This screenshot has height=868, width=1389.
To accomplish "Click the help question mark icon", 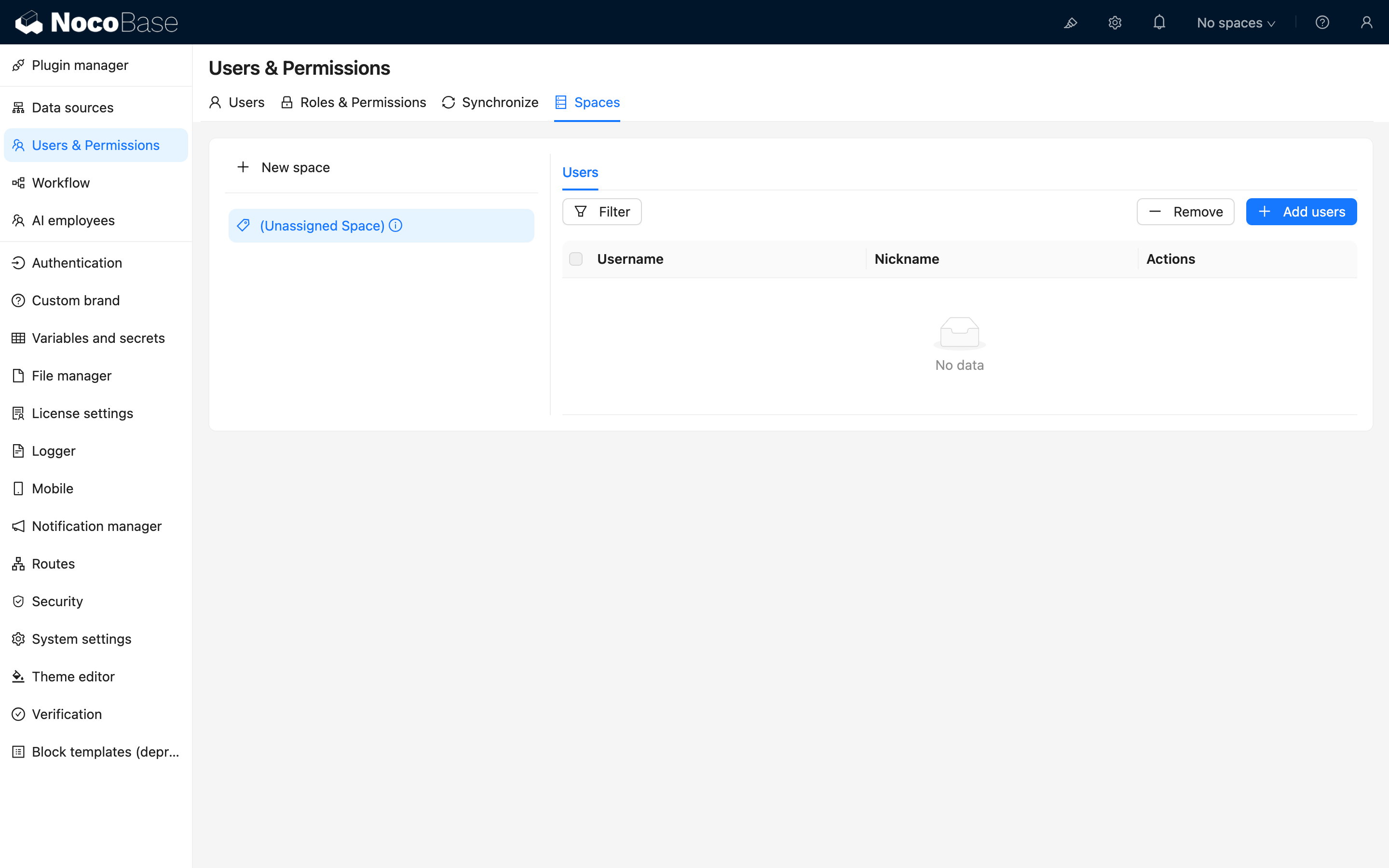I will tap(1322, 22).
